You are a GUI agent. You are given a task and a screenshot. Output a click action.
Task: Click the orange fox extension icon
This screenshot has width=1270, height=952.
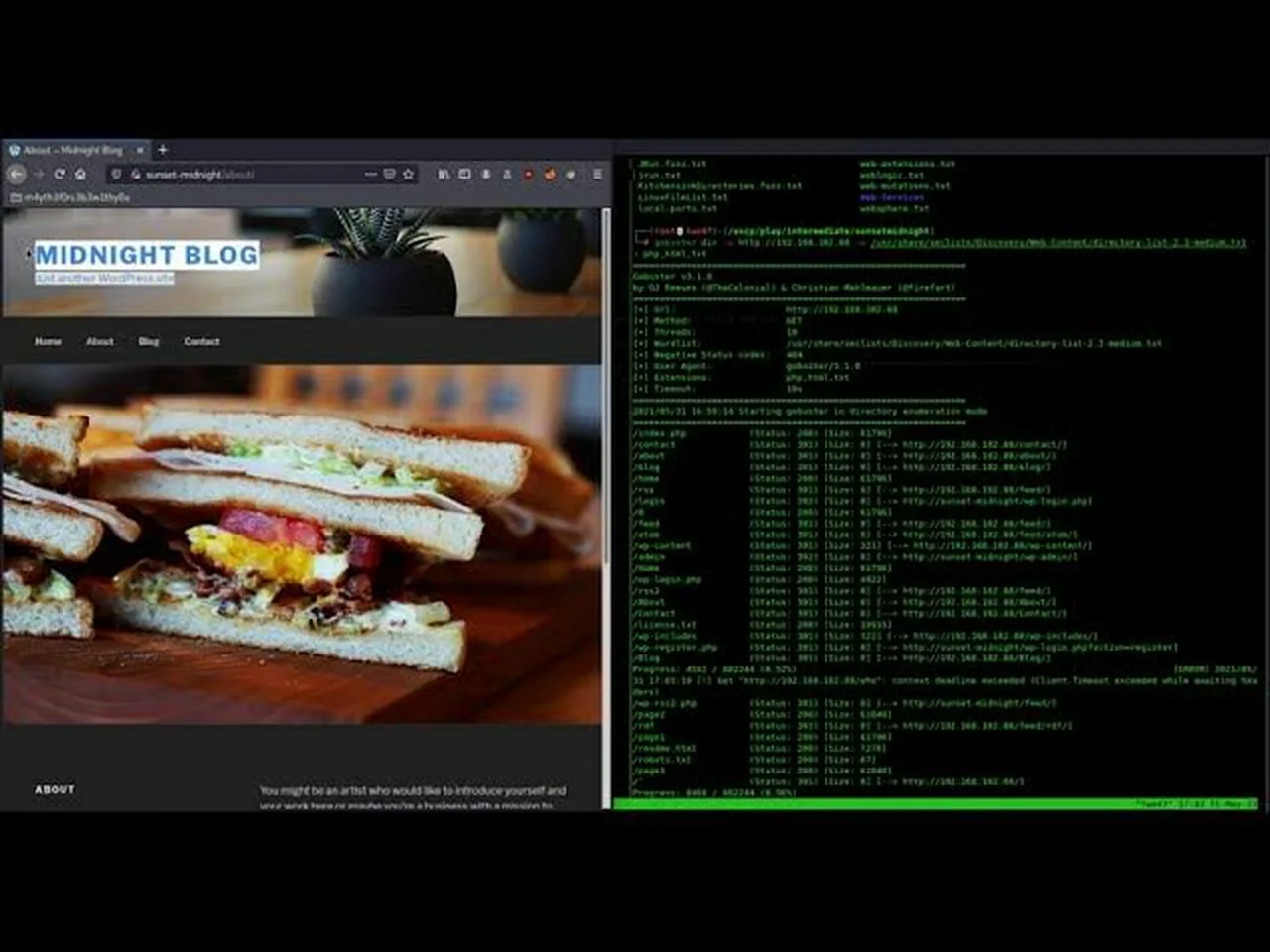[550, 174]
